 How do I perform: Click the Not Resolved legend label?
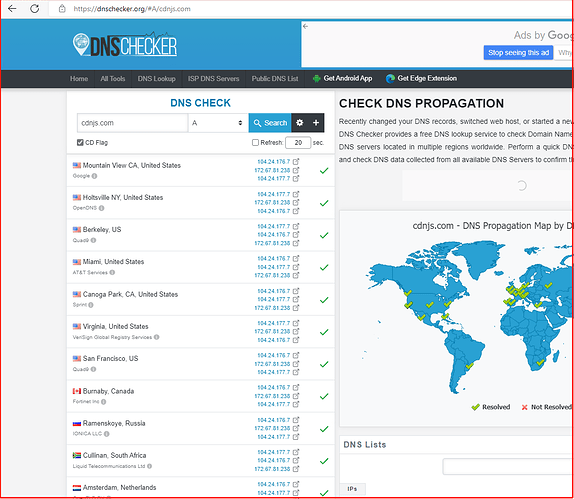pyautogui.click(x=551, y=407)
